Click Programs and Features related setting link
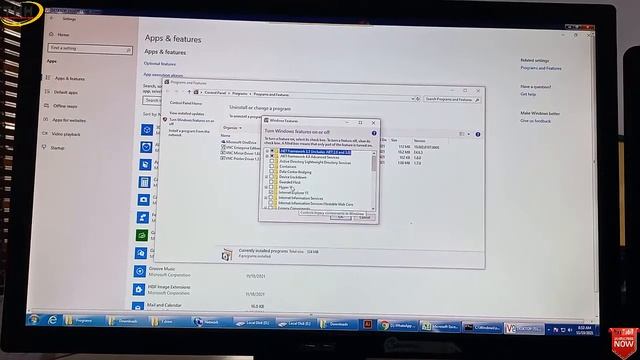The image size is (640, 360). pos(541,68)
